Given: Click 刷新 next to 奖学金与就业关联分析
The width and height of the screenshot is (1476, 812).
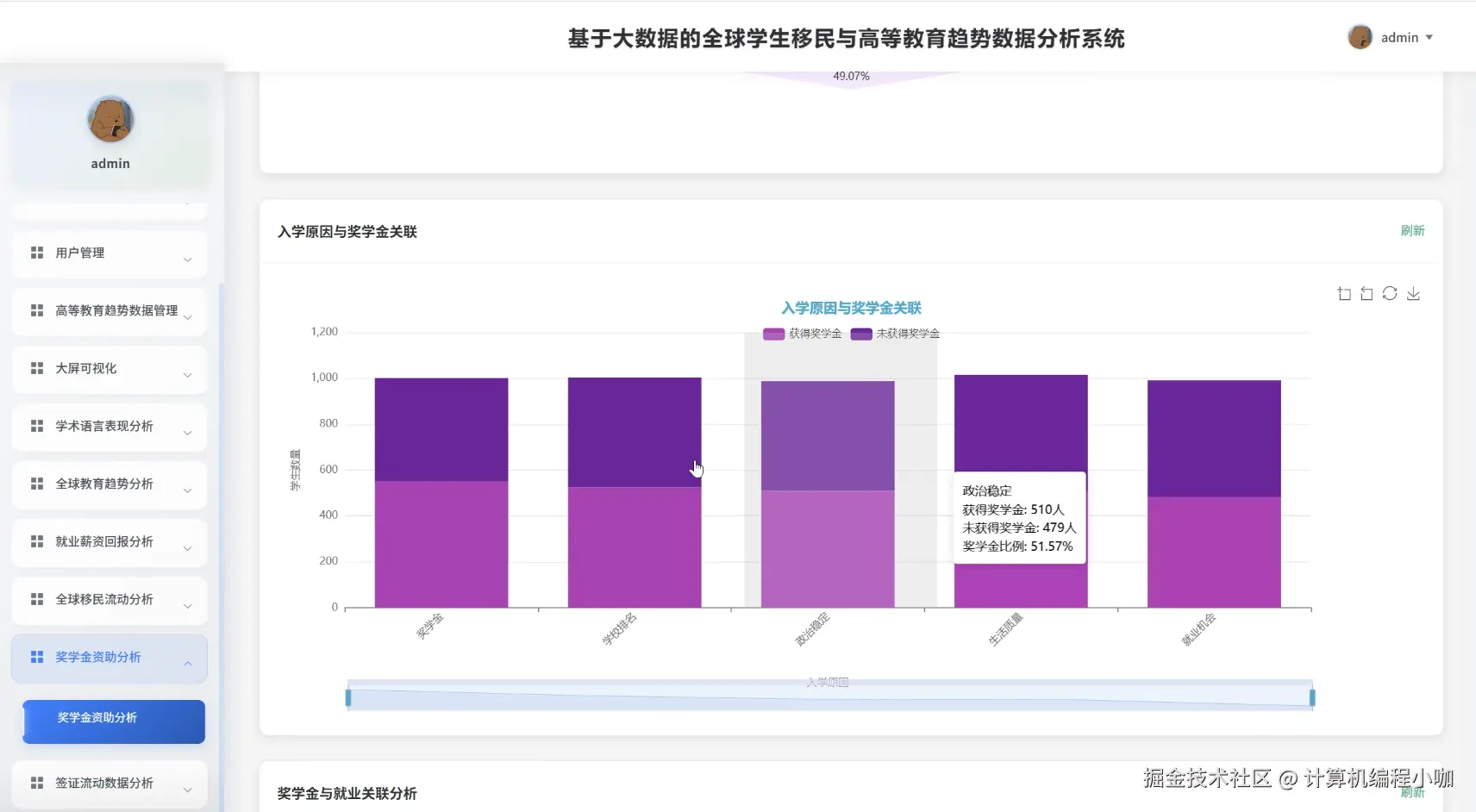Looking at the screenshot, I should point(1413,792).
